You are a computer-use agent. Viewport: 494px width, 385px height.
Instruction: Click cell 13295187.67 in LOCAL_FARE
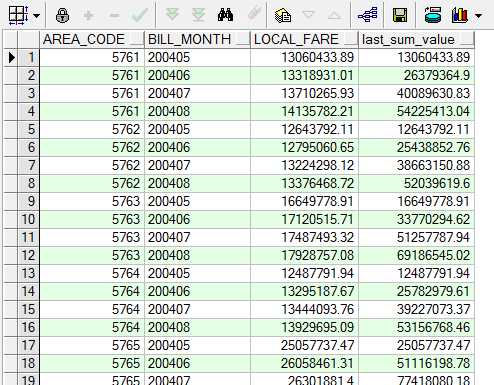click(x=304, y=291)
